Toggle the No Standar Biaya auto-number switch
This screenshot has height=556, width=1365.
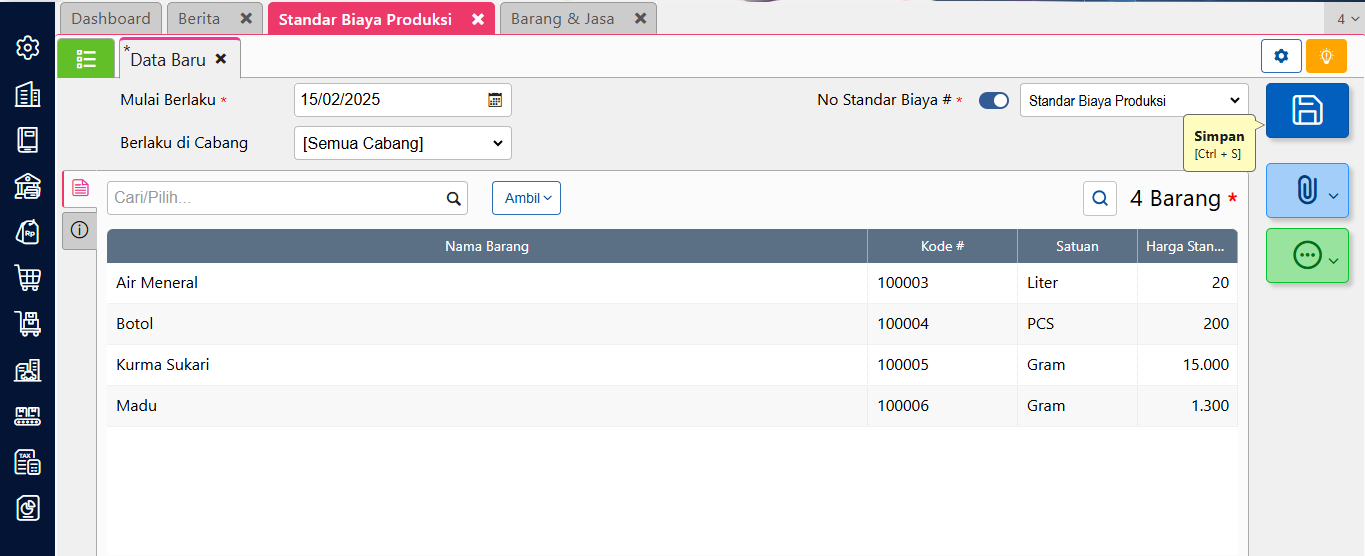tap(993, 100)
